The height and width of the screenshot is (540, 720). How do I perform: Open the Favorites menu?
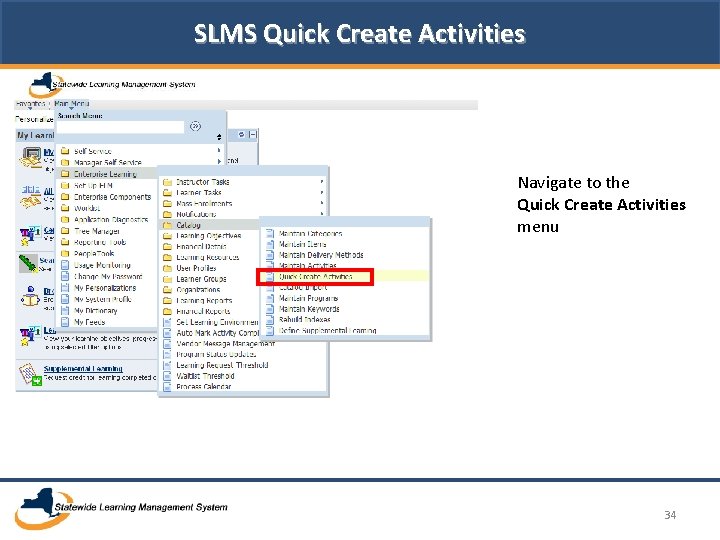30,104
